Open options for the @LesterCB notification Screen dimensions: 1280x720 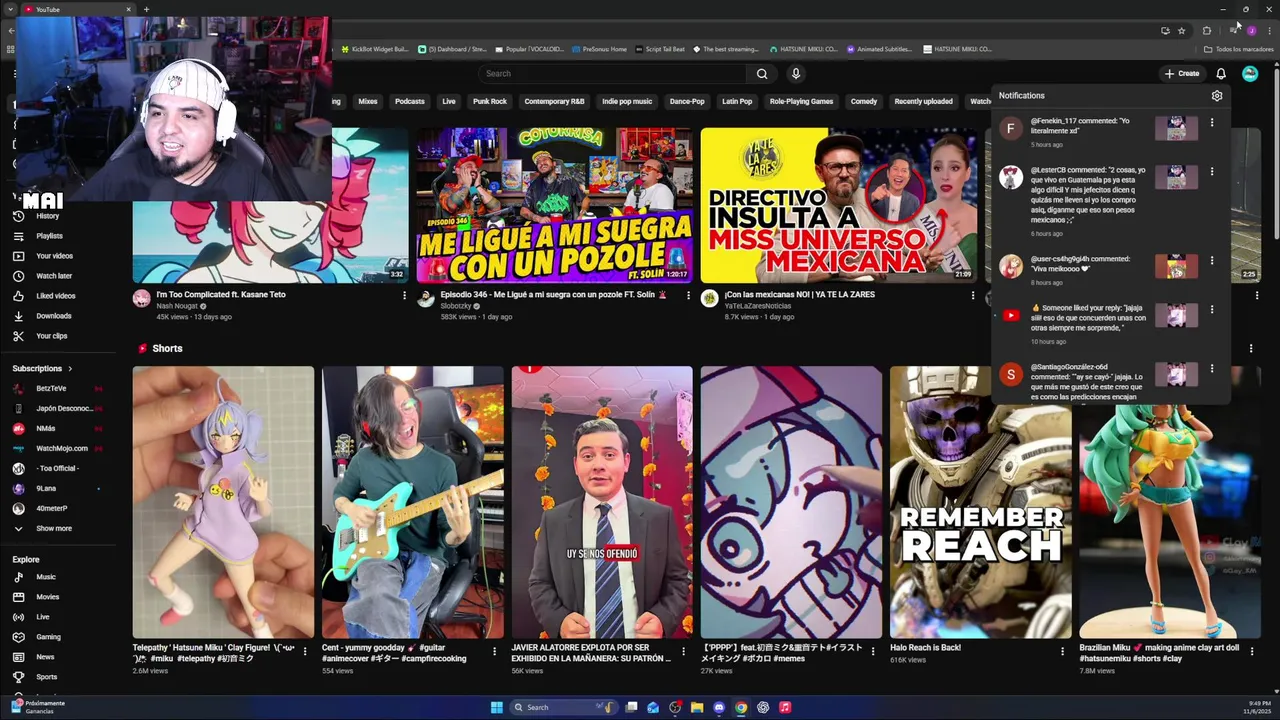point(1212,172)
